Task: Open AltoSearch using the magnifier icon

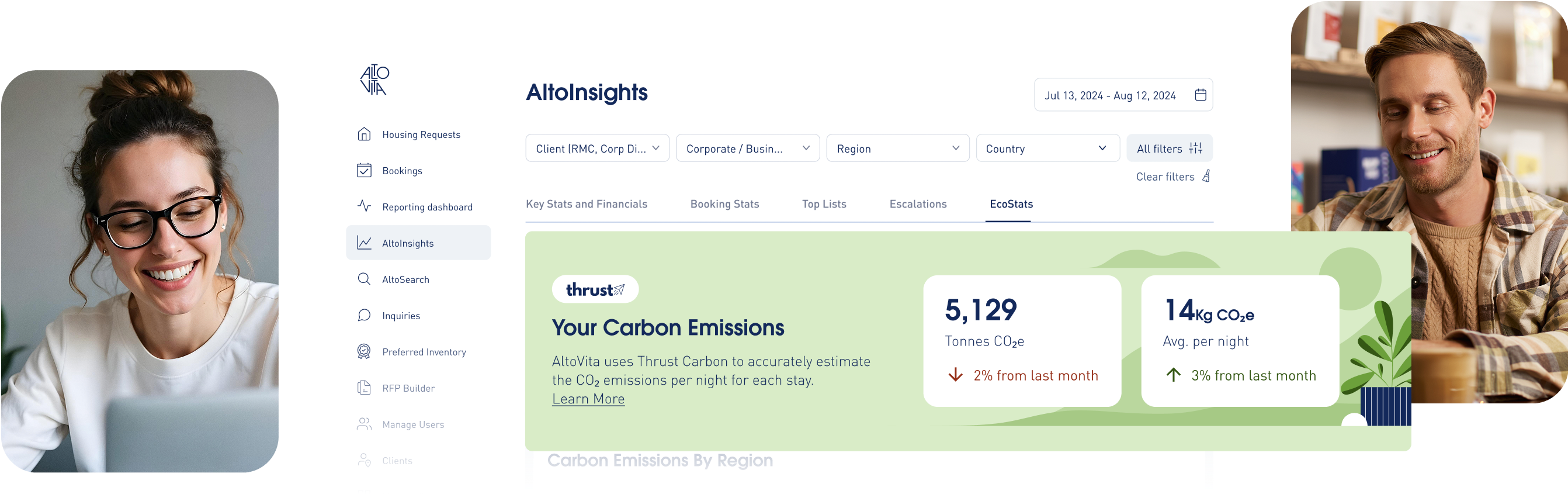Action: pos(364,279)
